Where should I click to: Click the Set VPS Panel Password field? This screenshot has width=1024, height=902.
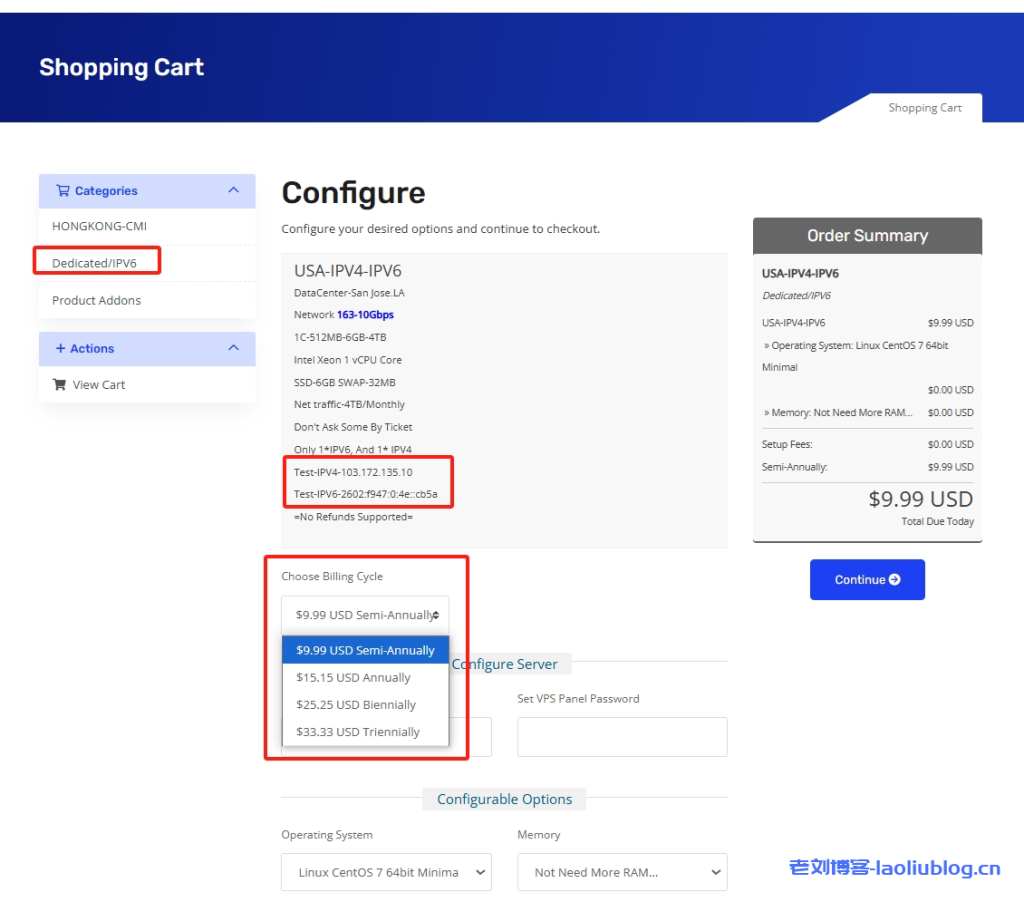(x=622, y=736)
